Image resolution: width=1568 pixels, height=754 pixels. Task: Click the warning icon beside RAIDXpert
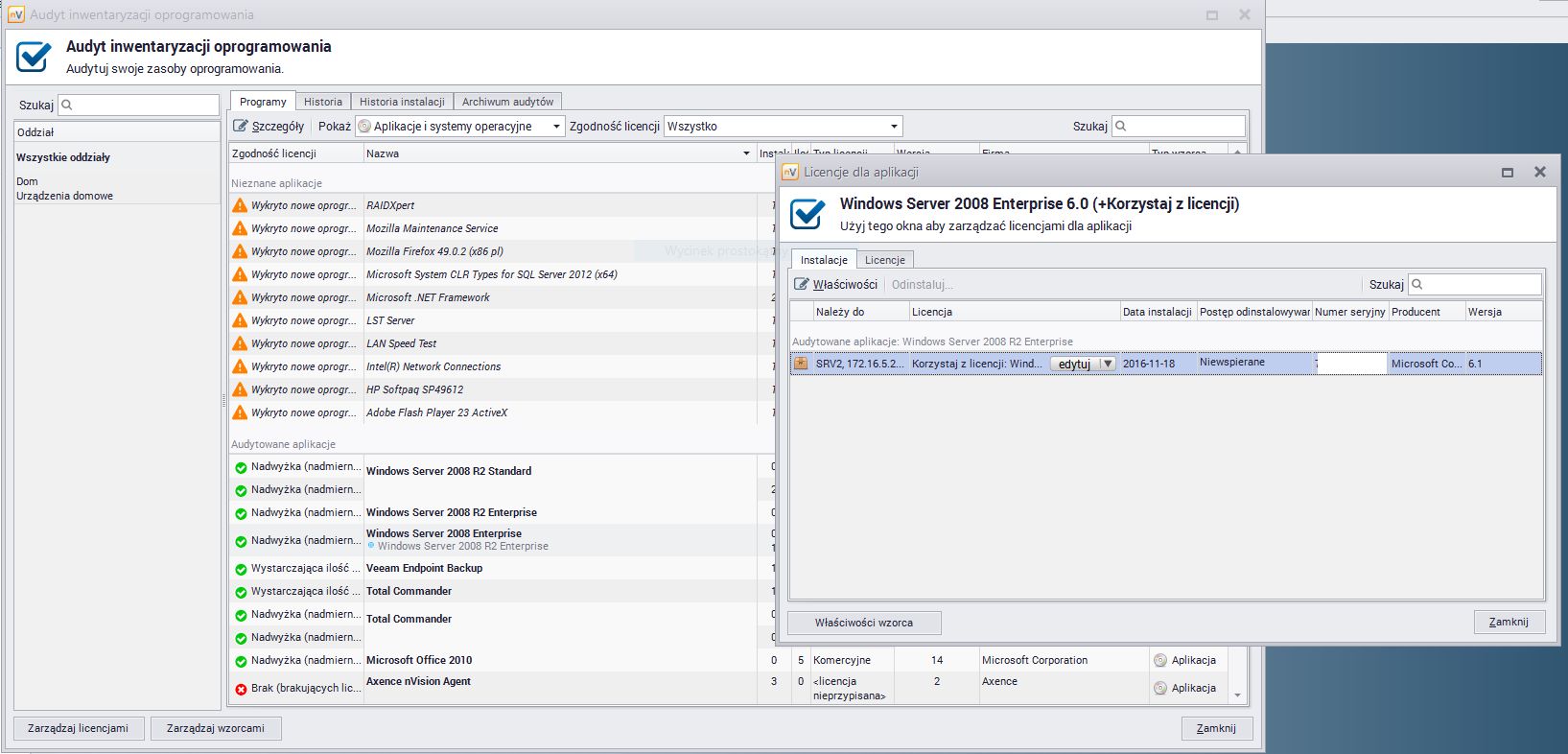[240, 205]
